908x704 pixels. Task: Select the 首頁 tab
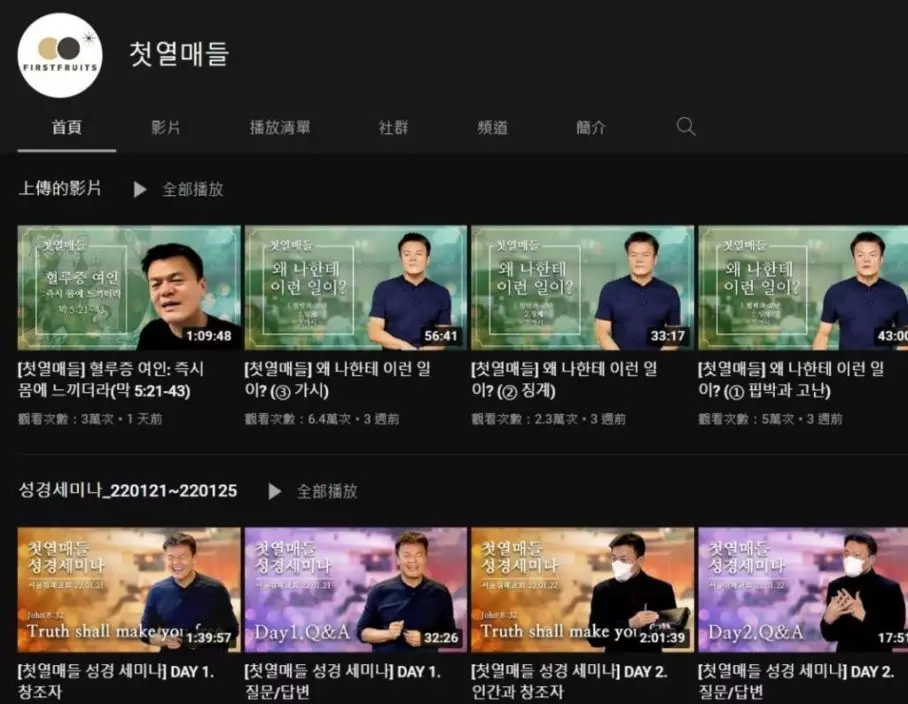(x=67, y=128)
